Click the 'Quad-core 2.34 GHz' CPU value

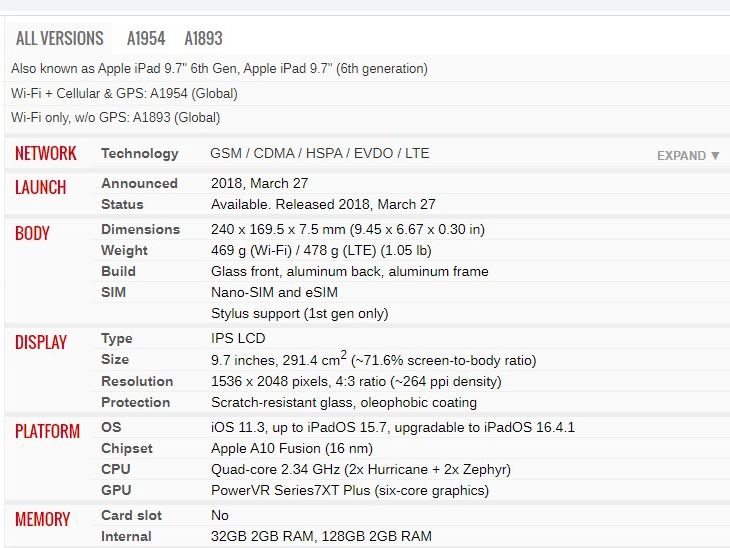pyautogui.click(x=361, y=469)
